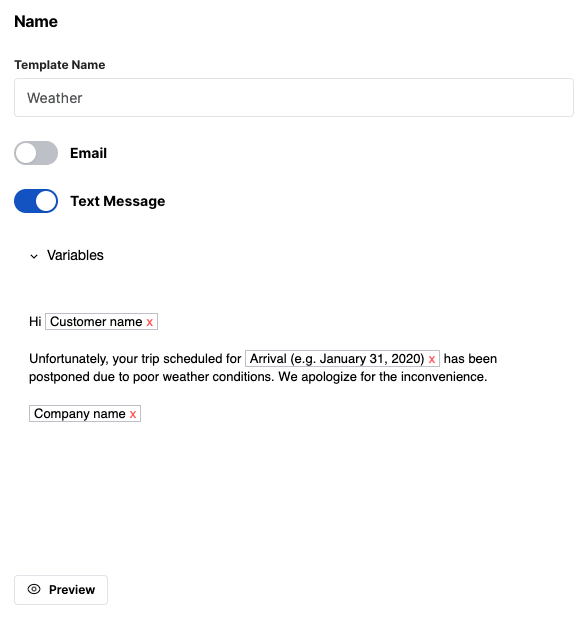The image size is (585, 617).
Task: Collapse the Variables section
Action: coord(67,255)
